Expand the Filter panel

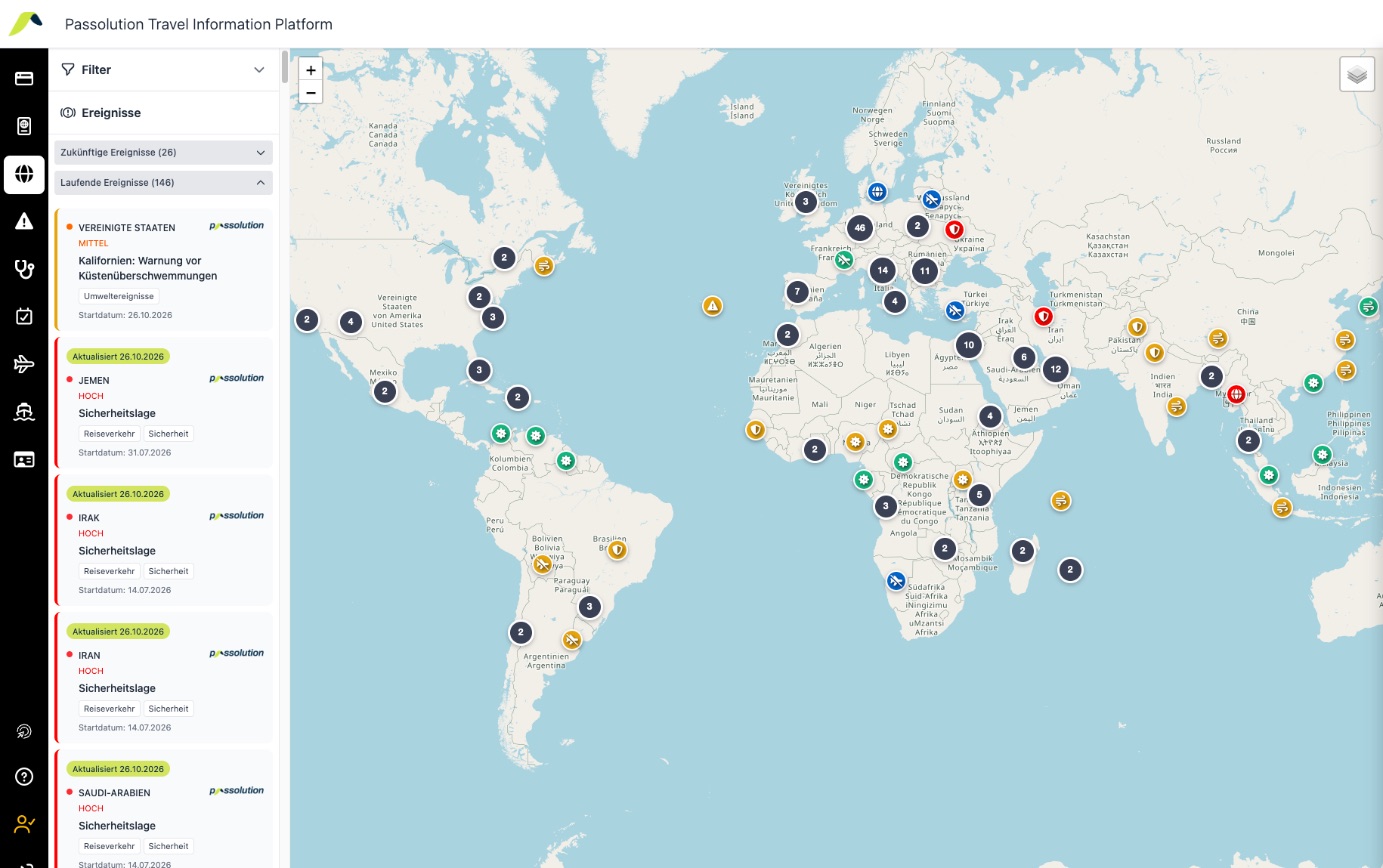164,70
